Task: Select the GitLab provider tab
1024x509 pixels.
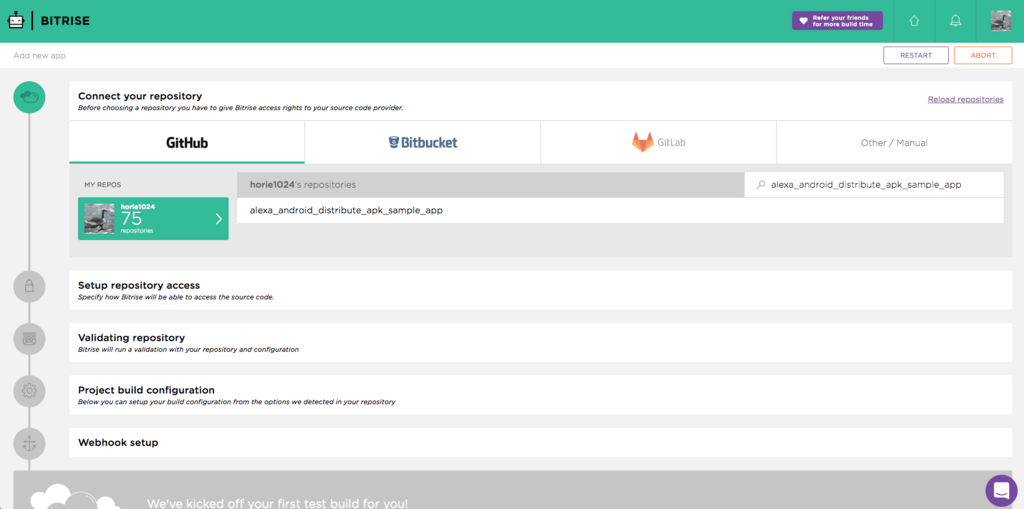Action: point(658,142)
